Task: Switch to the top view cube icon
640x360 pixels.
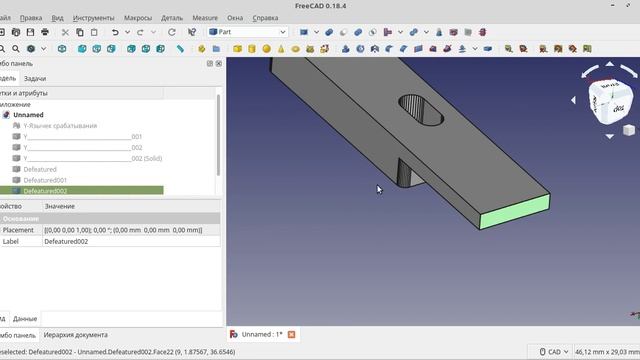Action: point(97,49)
